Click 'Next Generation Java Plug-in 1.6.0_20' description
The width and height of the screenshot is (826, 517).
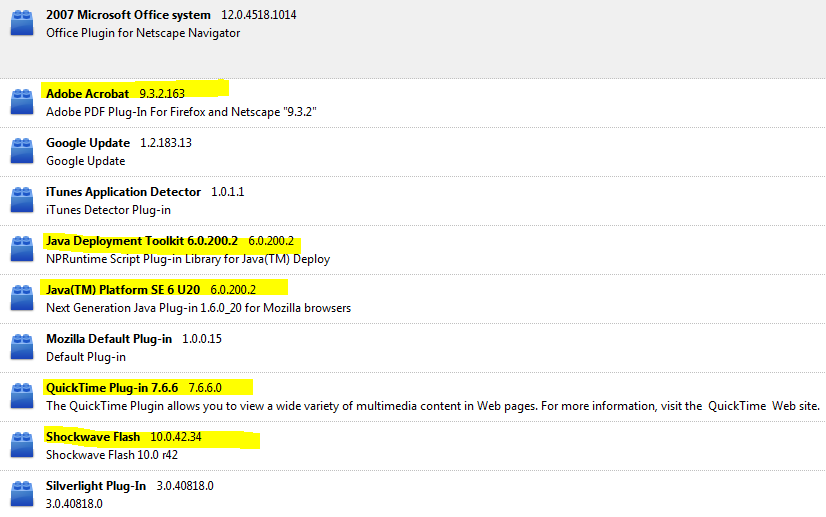click(x=198, y=308)
